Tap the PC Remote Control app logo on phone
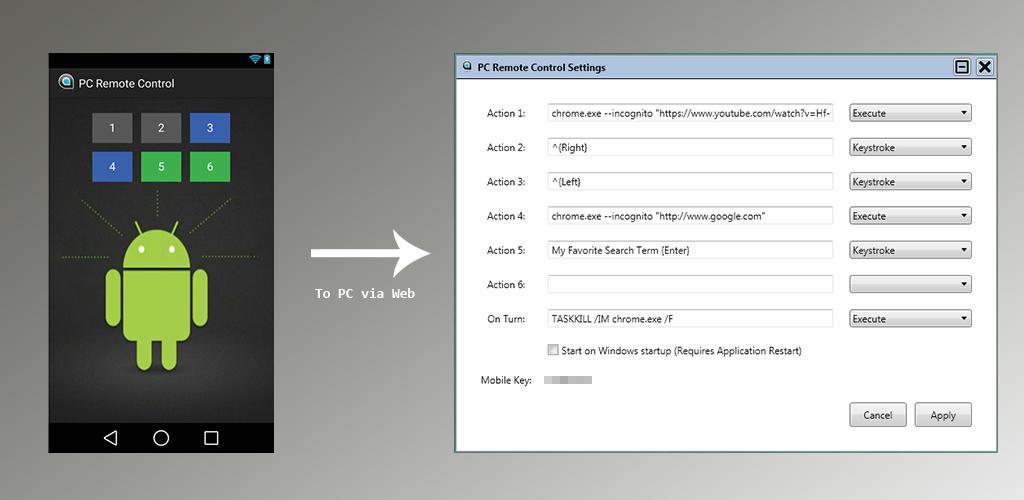1024x500 pixels. [66, 82]
